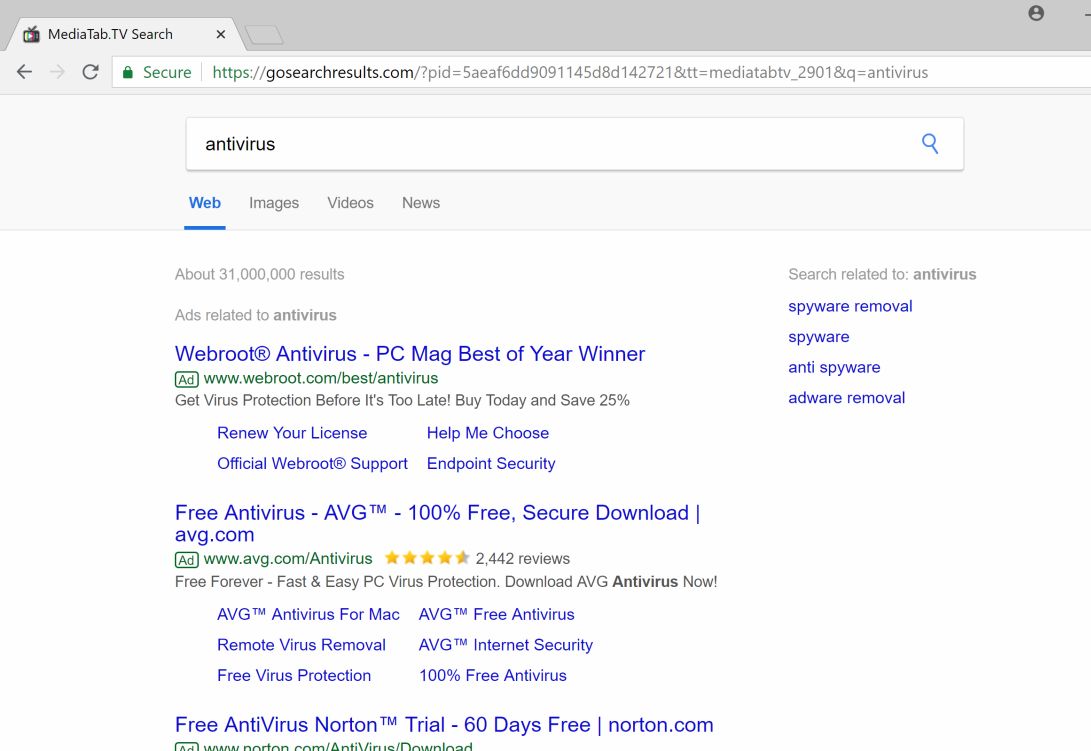Click the browser forward arrow
The height and width of the screenshot is (751, 1091).
click(57, 72)
